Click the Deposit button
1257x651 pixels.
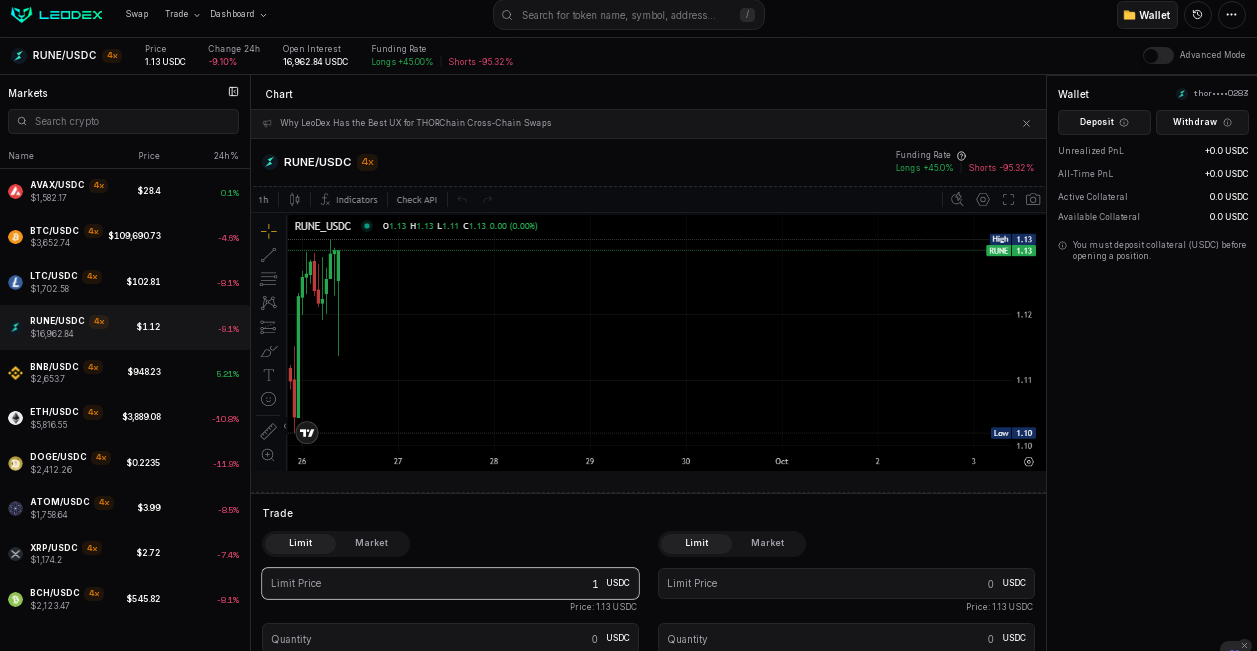point(1104,122)
